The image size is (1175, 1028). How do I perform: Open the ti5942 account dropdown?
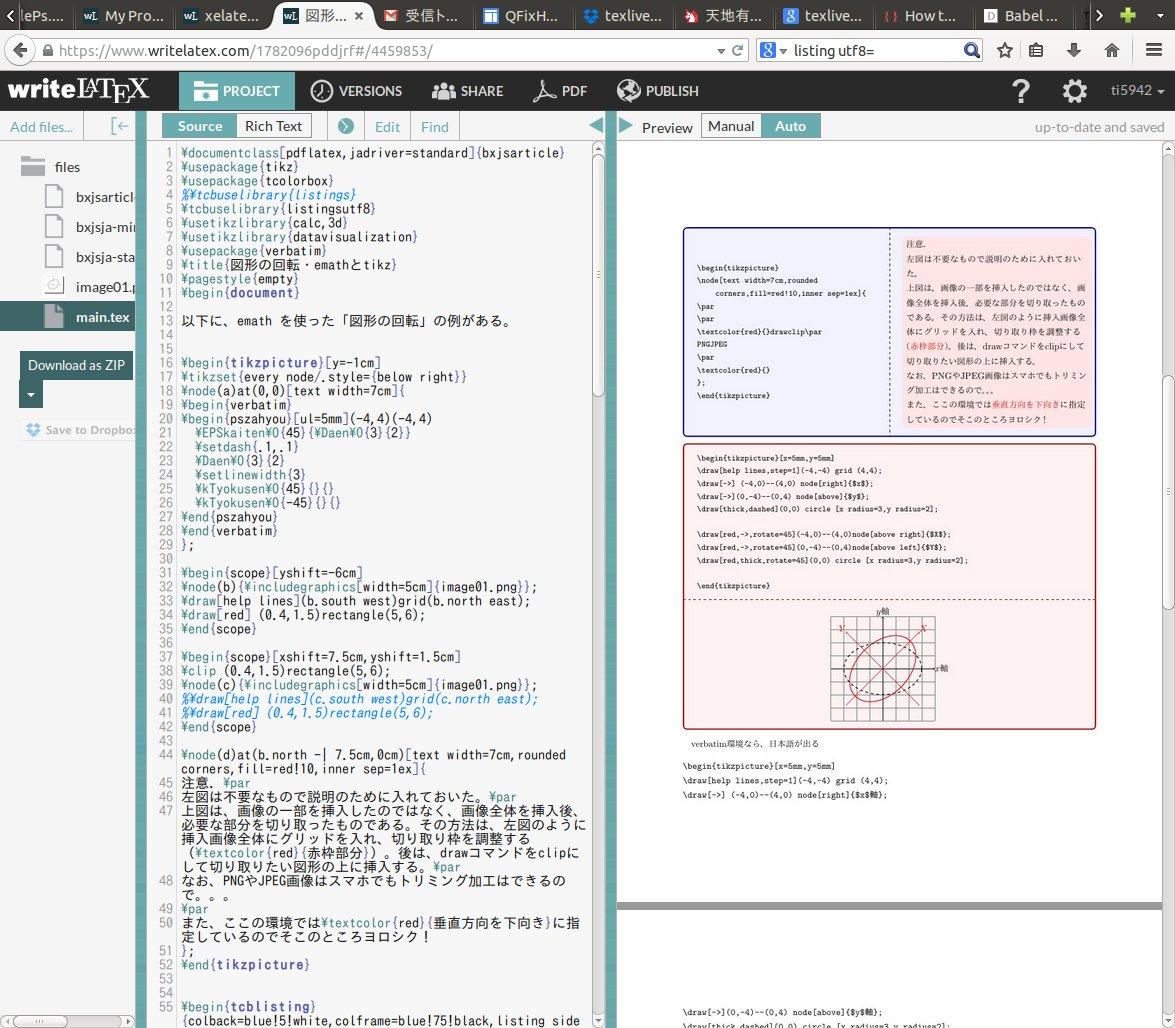(1137, 91)
